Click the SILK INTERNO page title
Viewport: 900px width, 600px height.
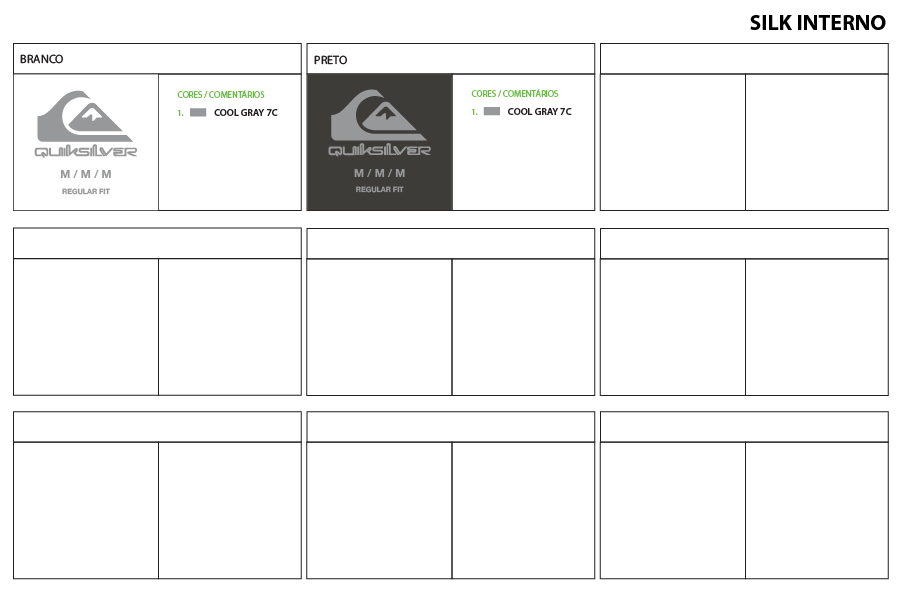pos(817,23)
